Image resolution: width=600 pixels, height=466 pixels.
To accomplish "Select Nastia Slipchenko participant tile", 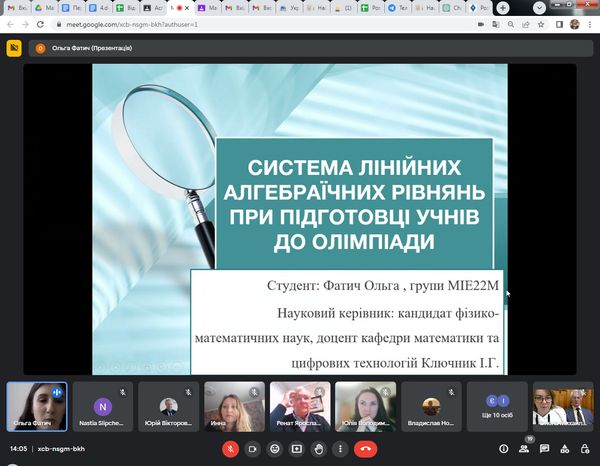I will point(102,407).
